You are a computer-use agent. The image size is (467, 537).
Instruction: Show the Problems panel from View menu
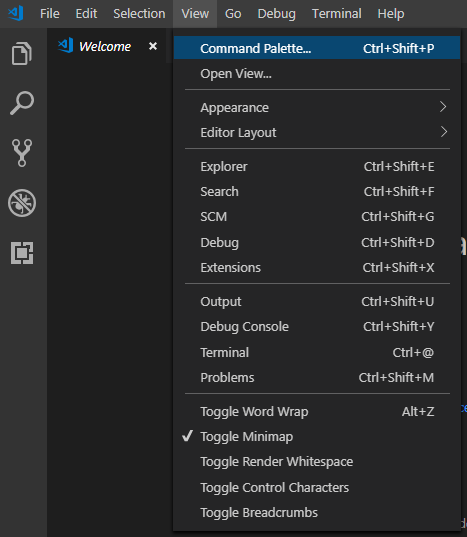pyautogui.click(x=317, y=377)
